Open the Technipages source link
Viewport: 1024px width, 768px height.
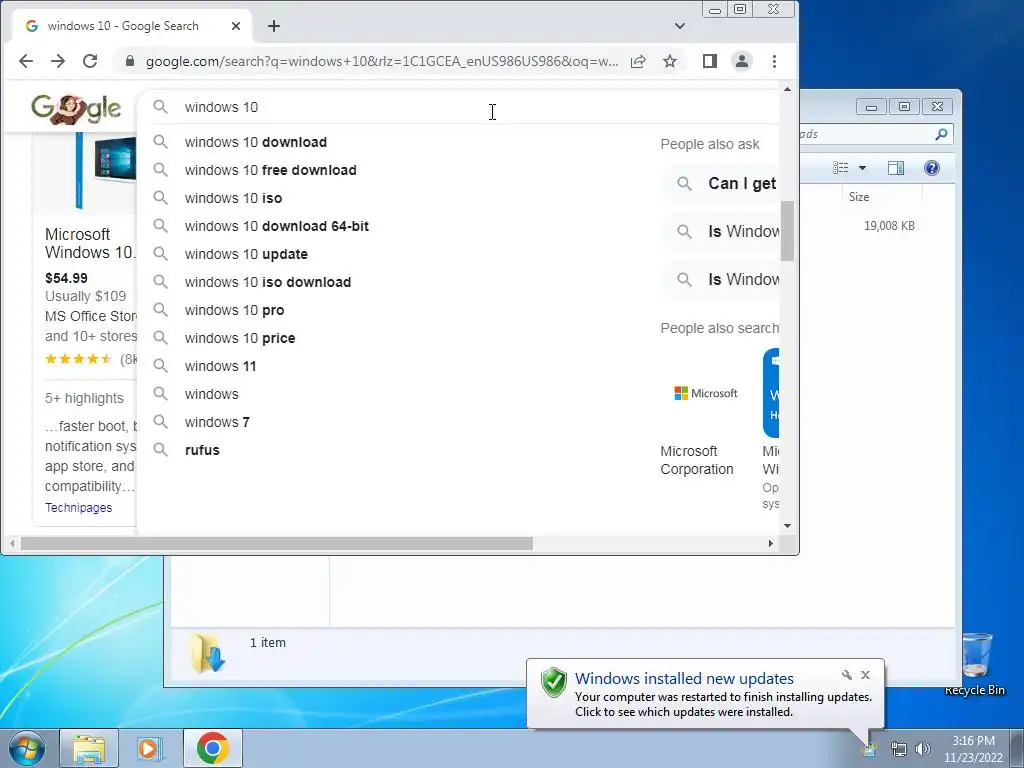click(x=78, y=508)
